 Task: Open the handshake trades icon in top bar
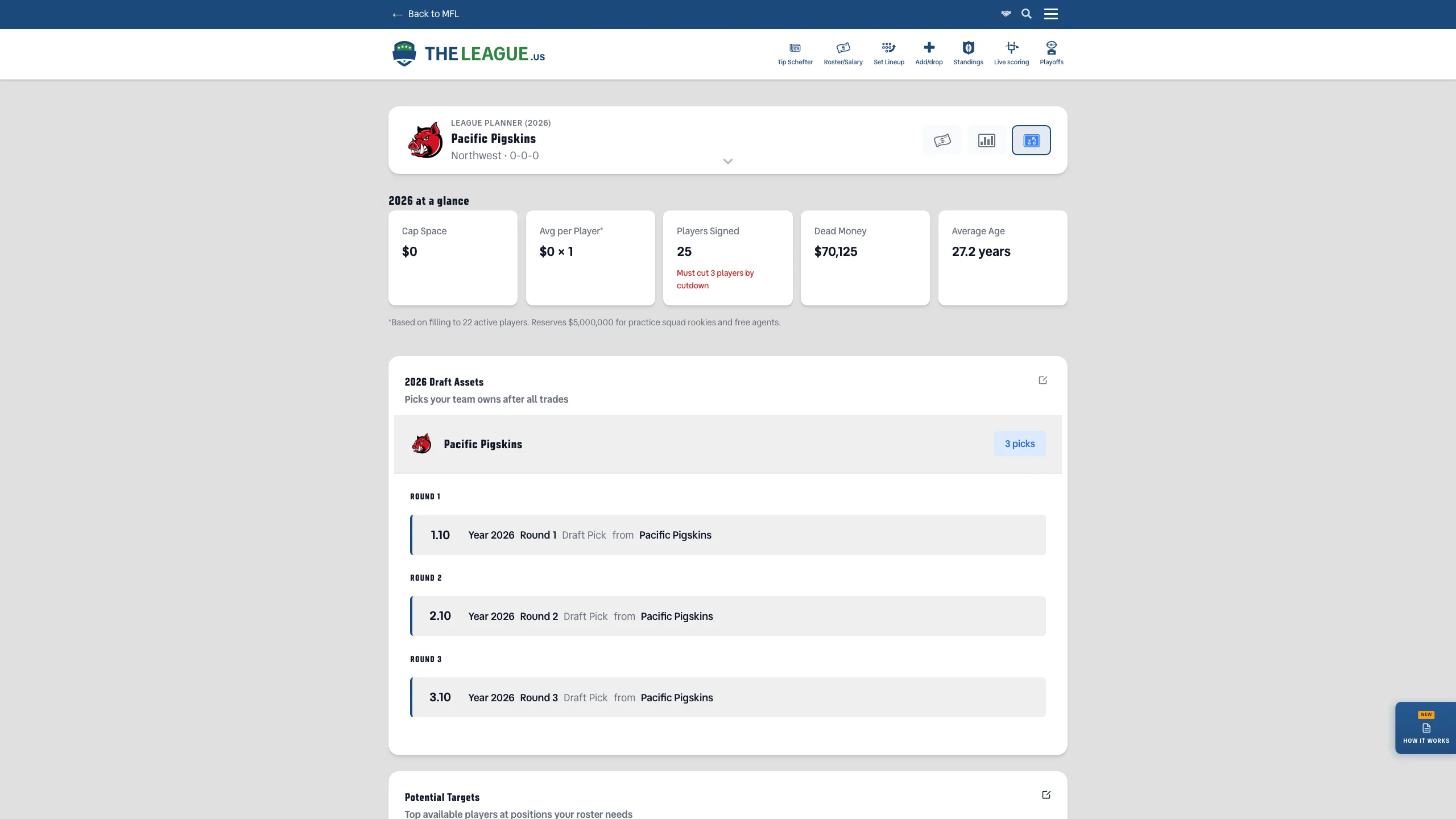tap(1006, 14)
